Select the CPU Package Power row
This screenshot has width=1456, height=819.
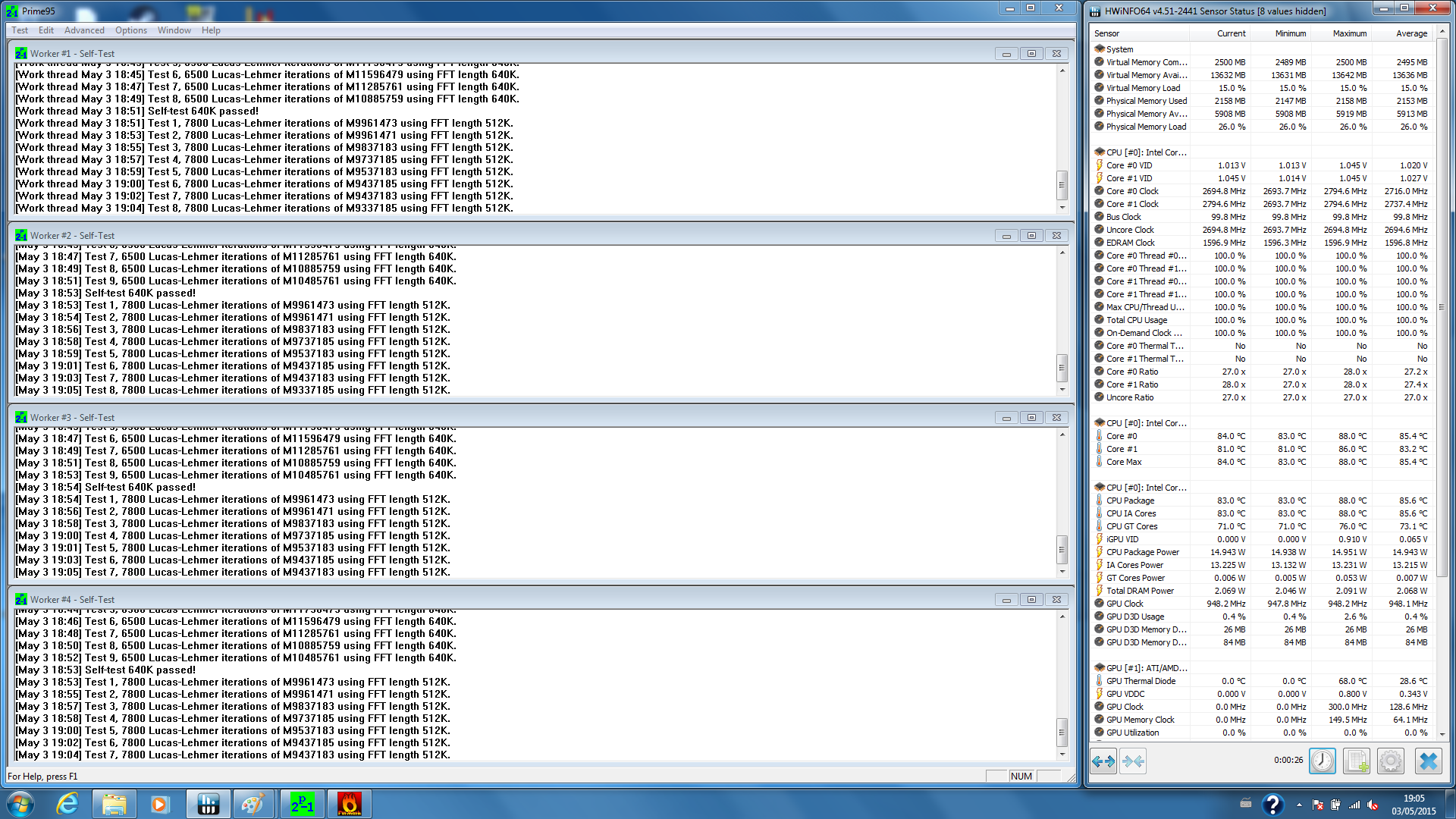coord(1262,552)
